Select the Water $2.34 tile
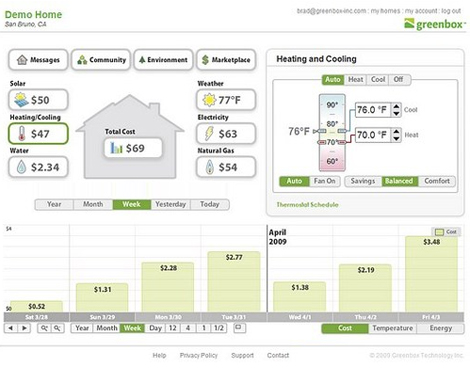 point(38,167)
